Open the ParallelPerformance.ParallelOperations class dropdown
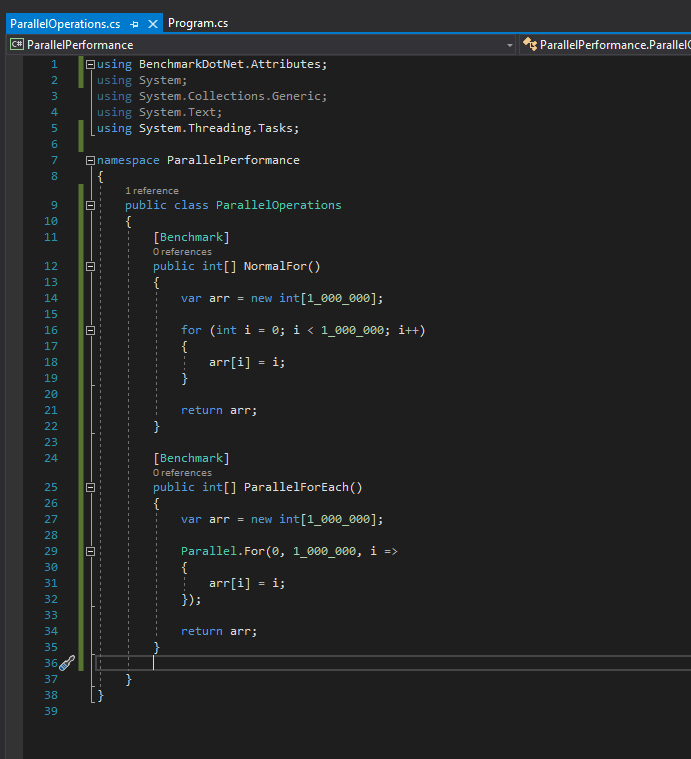The width and height of the screenshot is (691, 759). tap(613, 45)
